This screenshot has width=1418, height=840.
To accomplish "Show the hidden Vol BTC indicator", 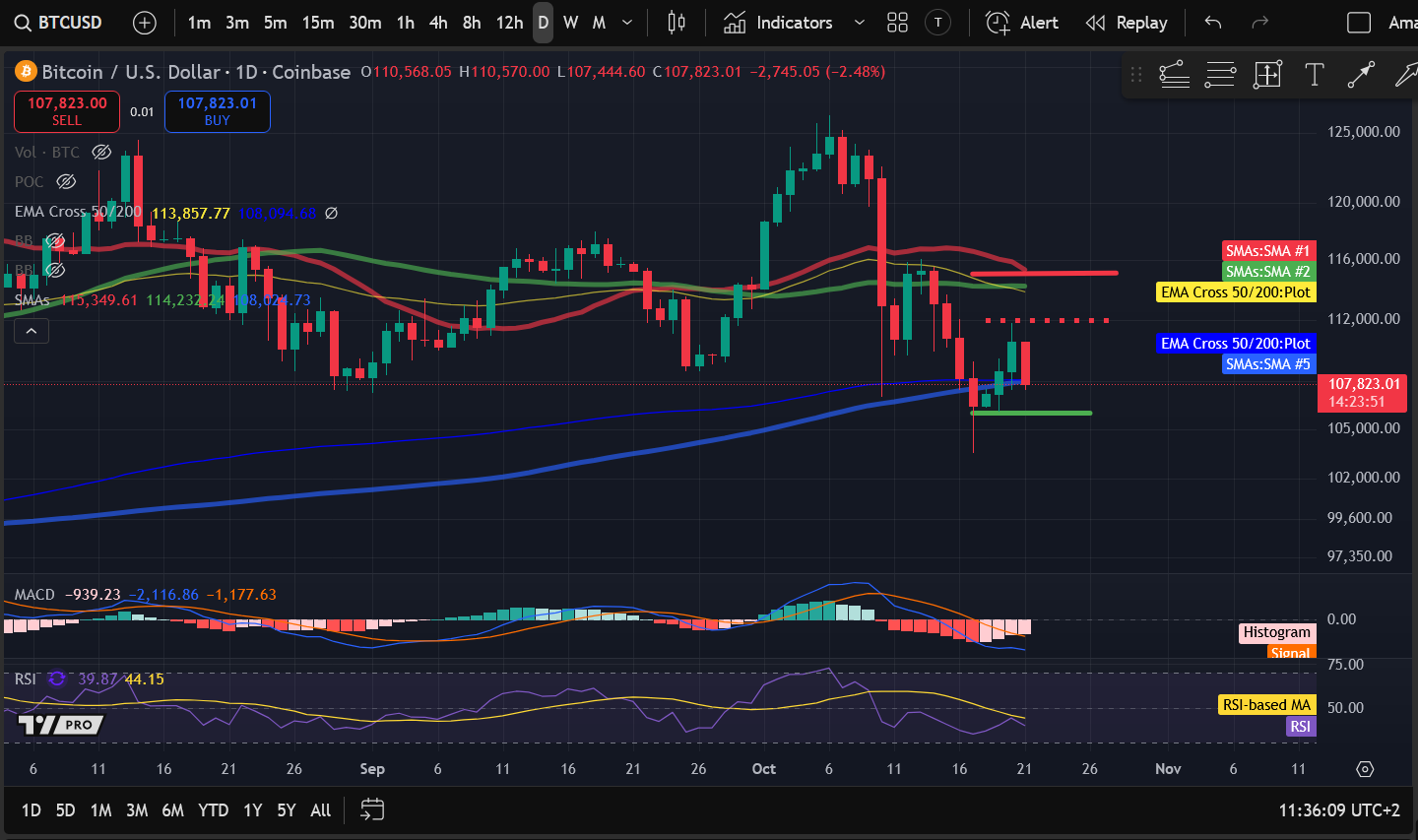I will (x=101, y=152).
